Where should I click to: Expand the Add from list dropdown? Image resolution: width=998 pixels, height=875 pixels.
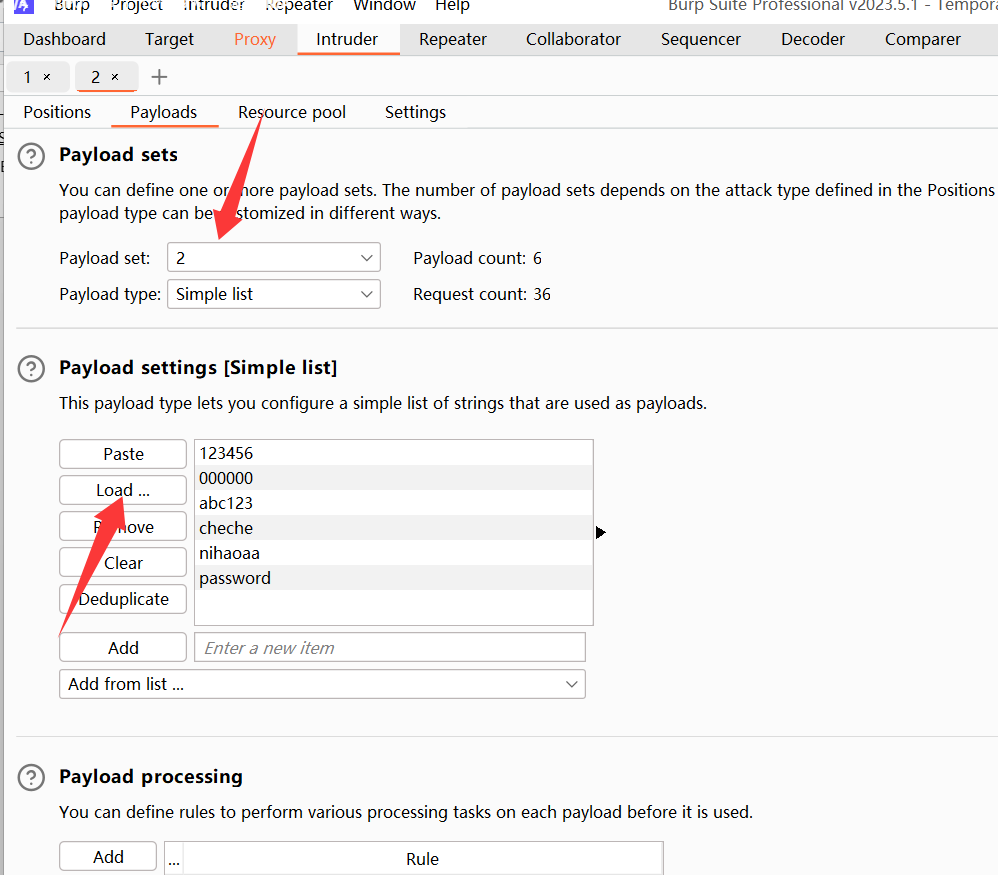tap(322, 684)
